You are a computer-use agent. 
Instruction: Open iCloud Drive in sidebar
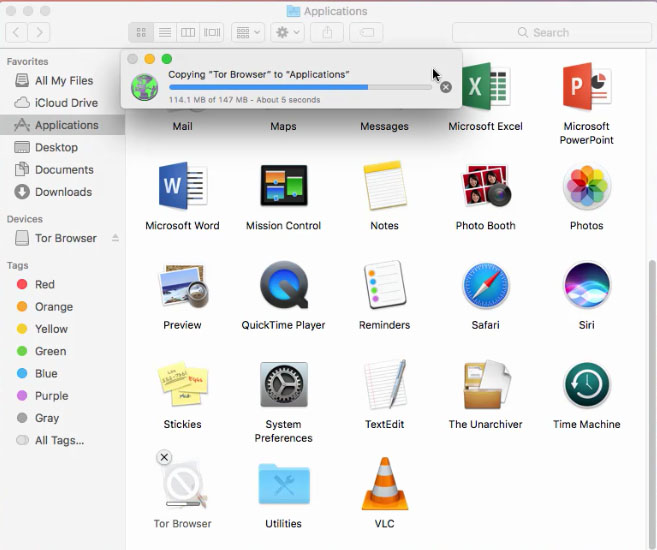[x=62, y=103]
